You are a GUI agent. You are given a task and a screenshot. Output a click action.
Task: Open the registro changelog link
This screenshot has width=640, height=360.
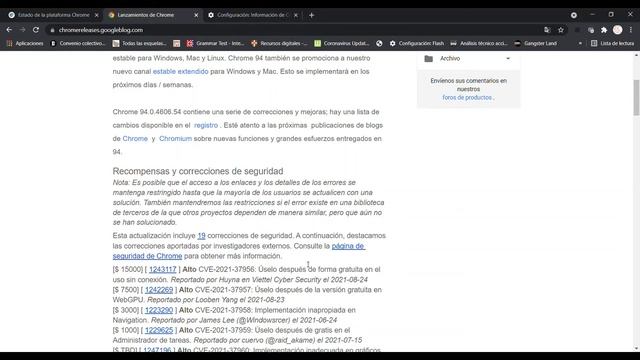[x=206, y=125]
